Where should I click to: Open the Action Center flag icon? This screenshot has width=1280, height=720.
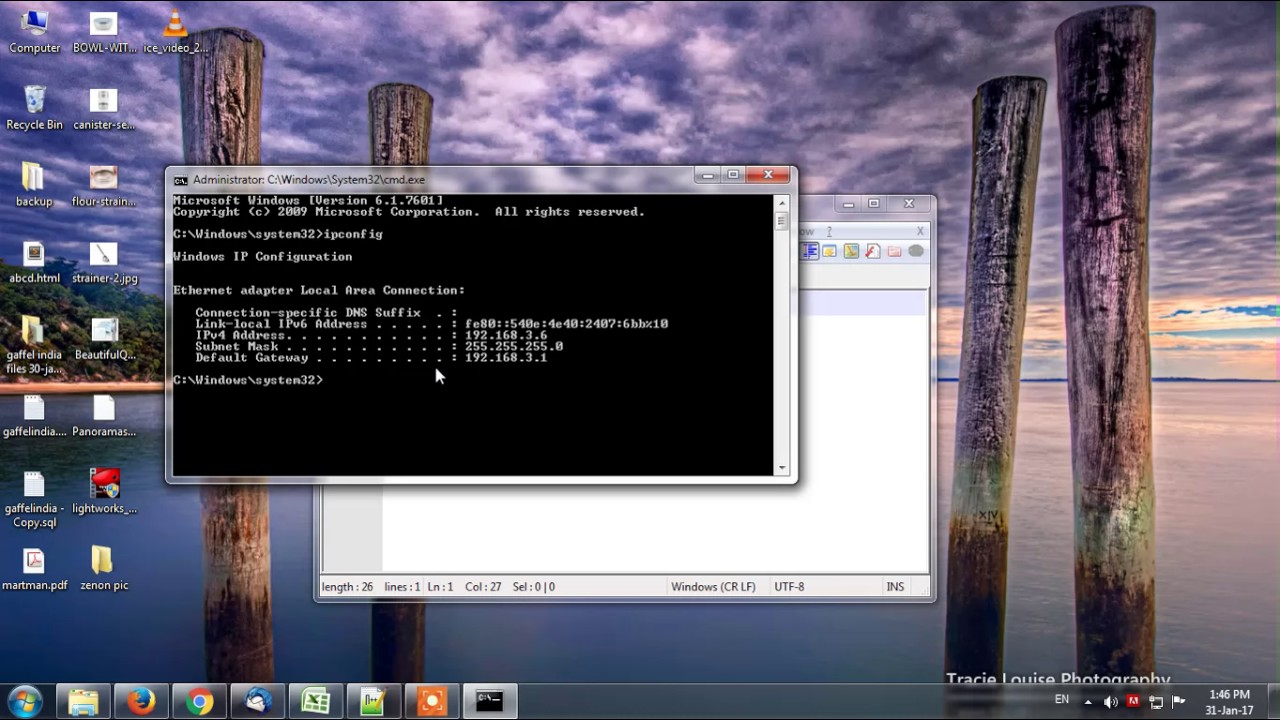click(x=1179, y=701)
